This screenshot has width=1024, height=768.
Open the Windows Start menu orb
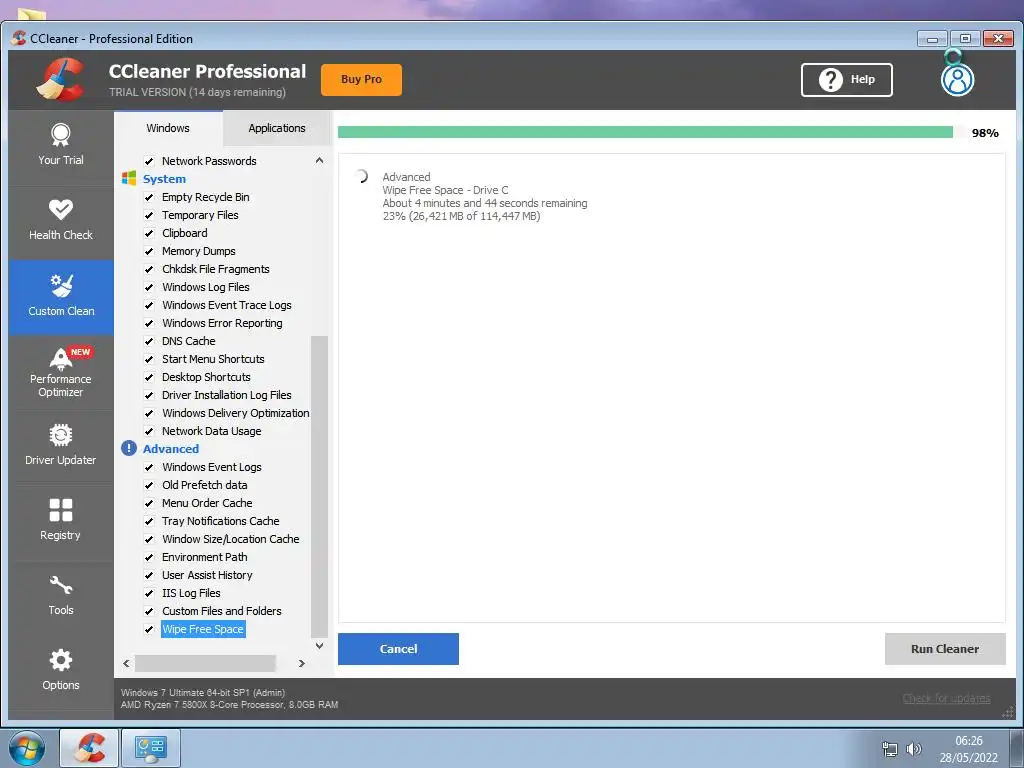[27, 748]
